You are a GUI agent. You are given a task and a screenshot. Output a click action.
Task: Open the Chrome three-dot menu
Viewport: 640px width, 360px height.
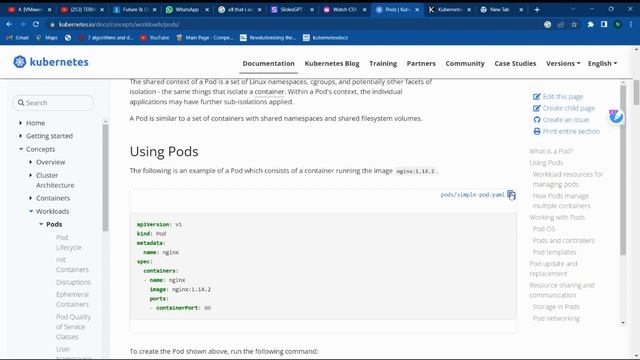[631, 24]
